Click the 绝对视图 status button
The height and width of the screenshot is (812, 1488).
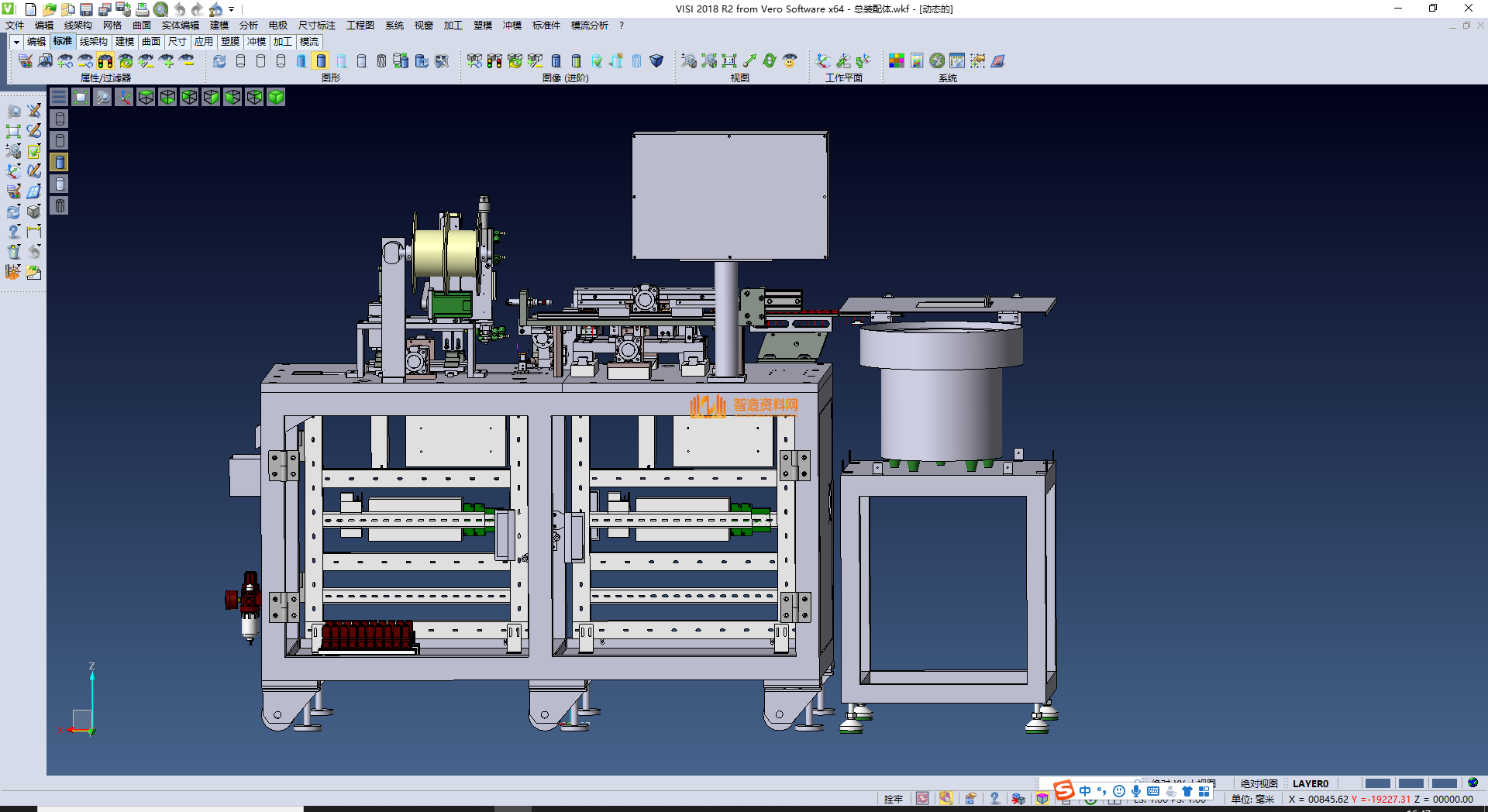click(1259, 783)
